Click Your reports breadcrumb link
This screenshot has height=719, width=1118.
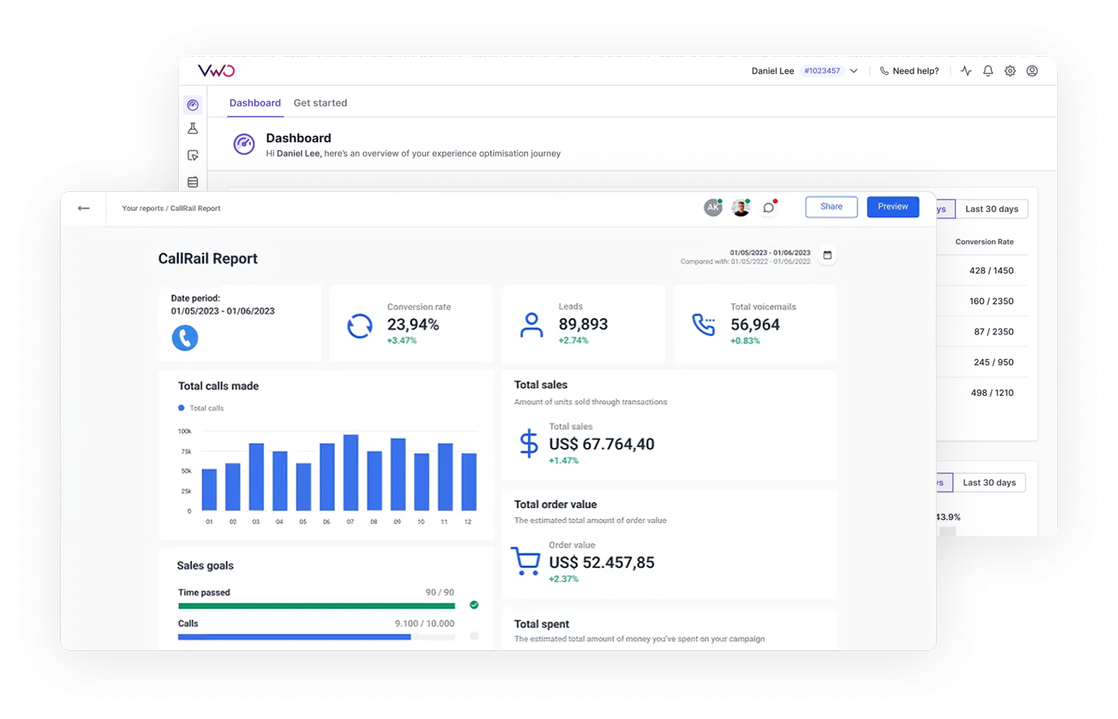click(143, 208)
